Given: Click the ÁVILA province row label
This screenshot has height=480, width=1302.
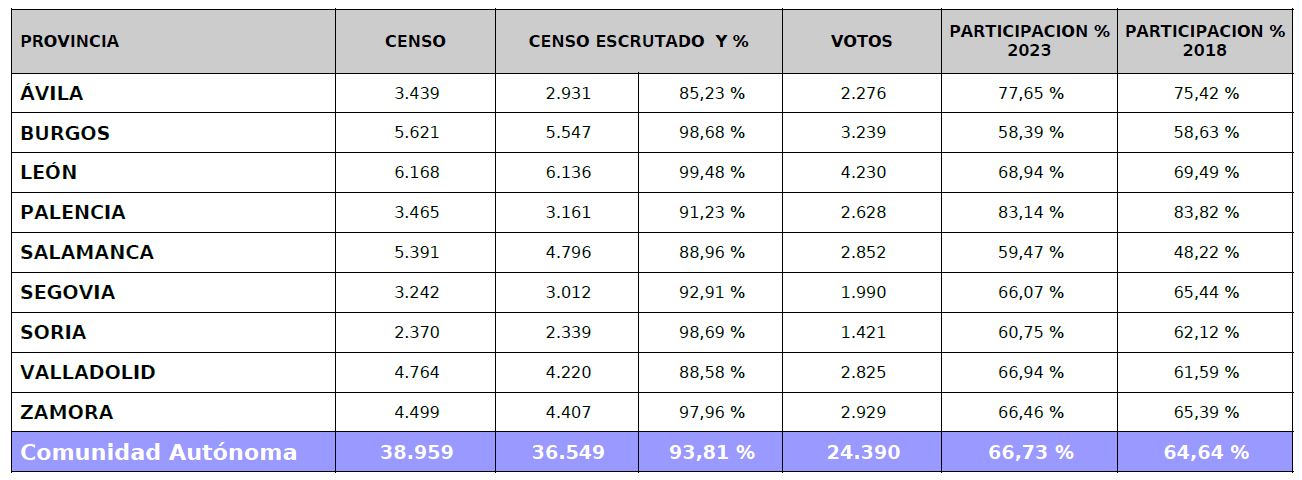Looking at the screenshot, I should 52,93.
